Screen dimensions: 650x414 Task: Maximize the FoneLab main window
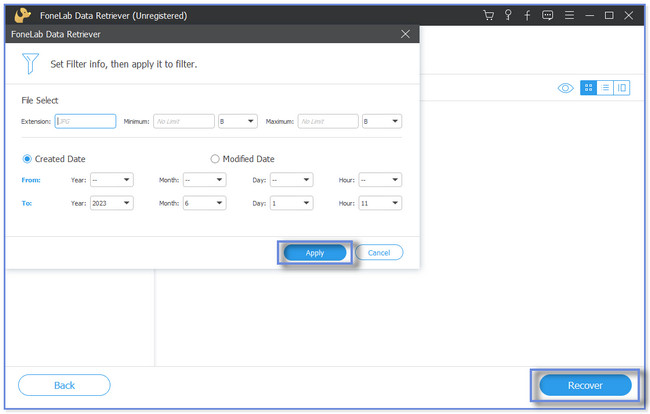coord(609,15)
